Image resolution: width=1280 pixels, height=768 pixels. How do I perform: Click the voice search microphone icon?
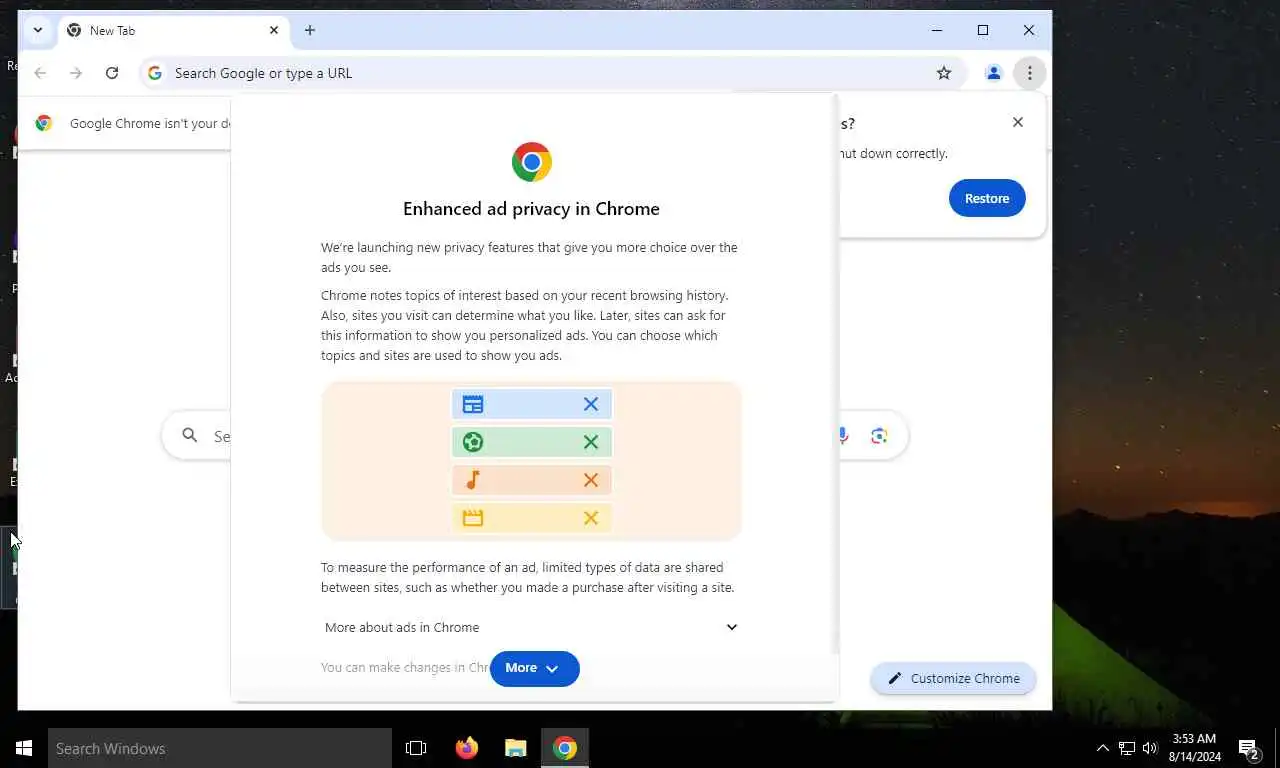point(843,436)
